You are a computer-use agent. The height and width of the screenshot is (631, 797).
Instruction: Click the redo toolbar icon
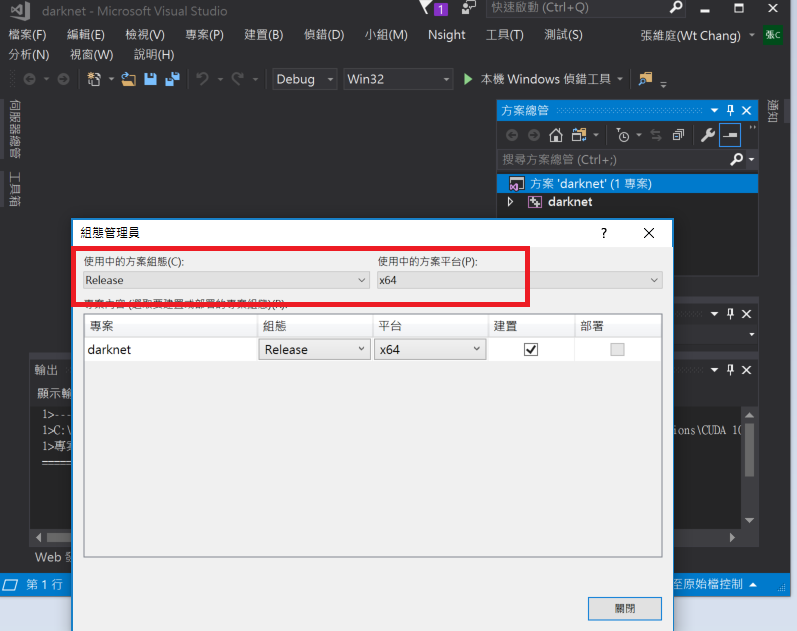pos(237,79)
